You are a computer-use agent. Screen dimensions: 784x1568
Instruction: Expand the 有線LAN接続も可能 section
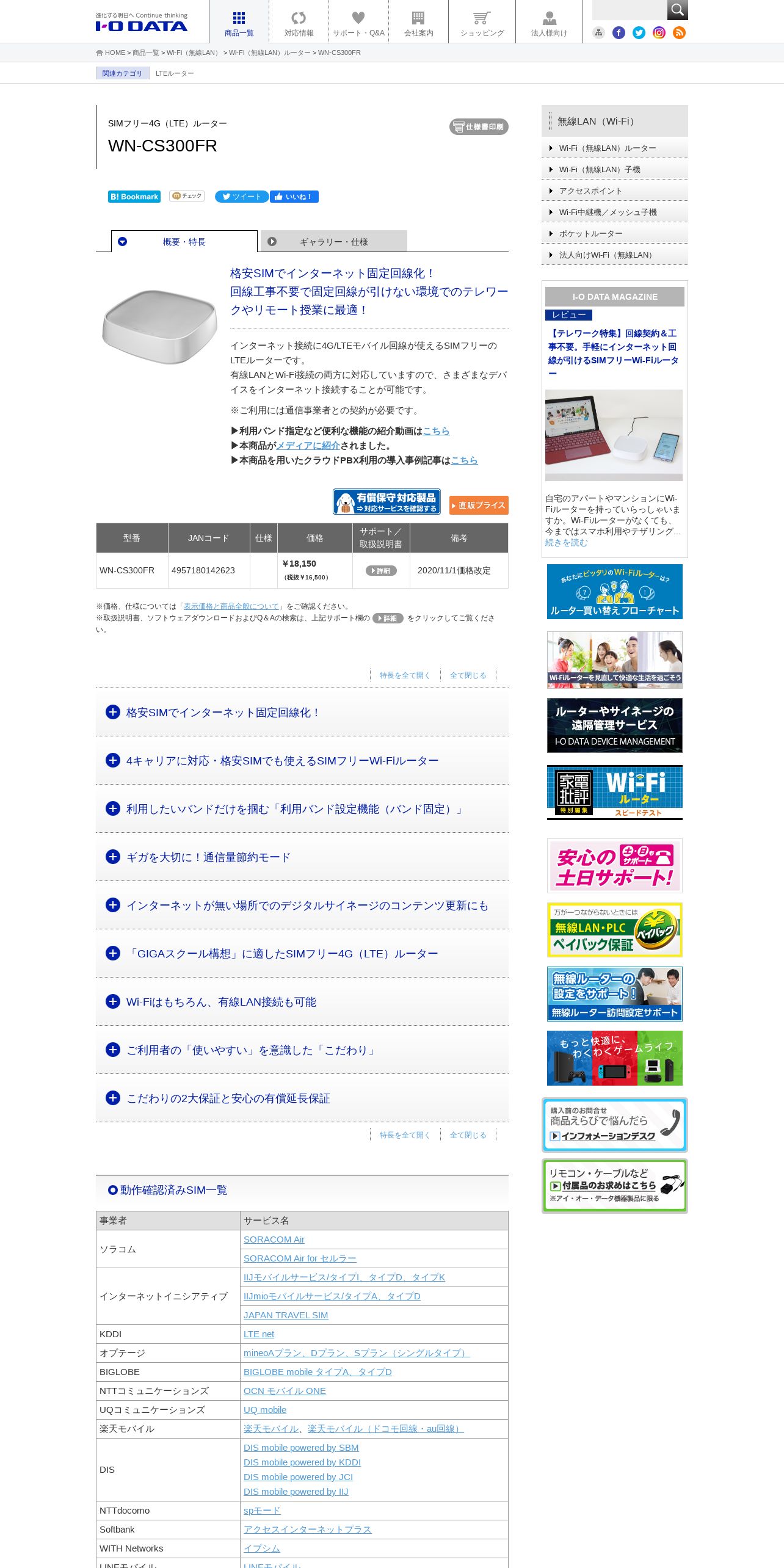click(302, 1002)
